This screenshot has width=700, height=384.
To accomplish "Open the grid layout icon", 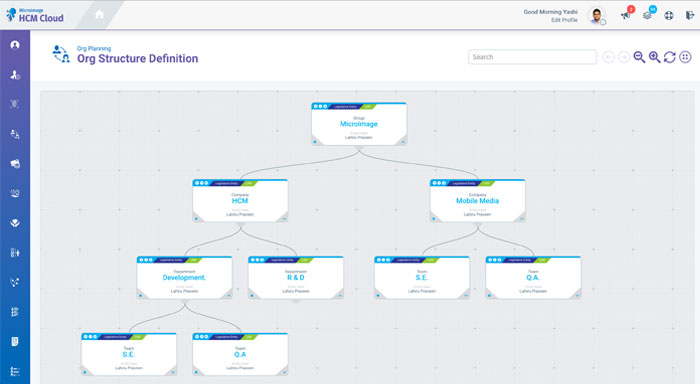I will pos(685,57).
